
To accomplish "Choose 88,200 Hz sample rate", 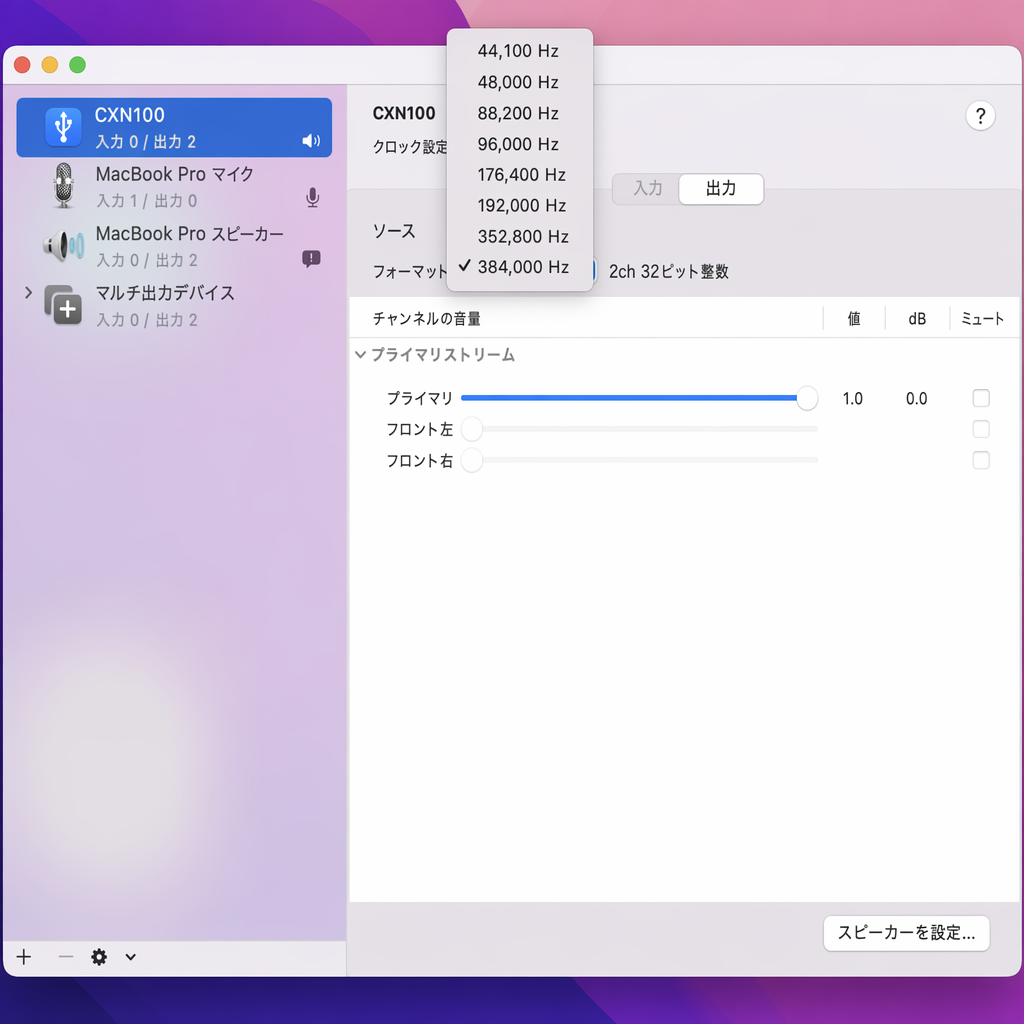I will (520, 113).
